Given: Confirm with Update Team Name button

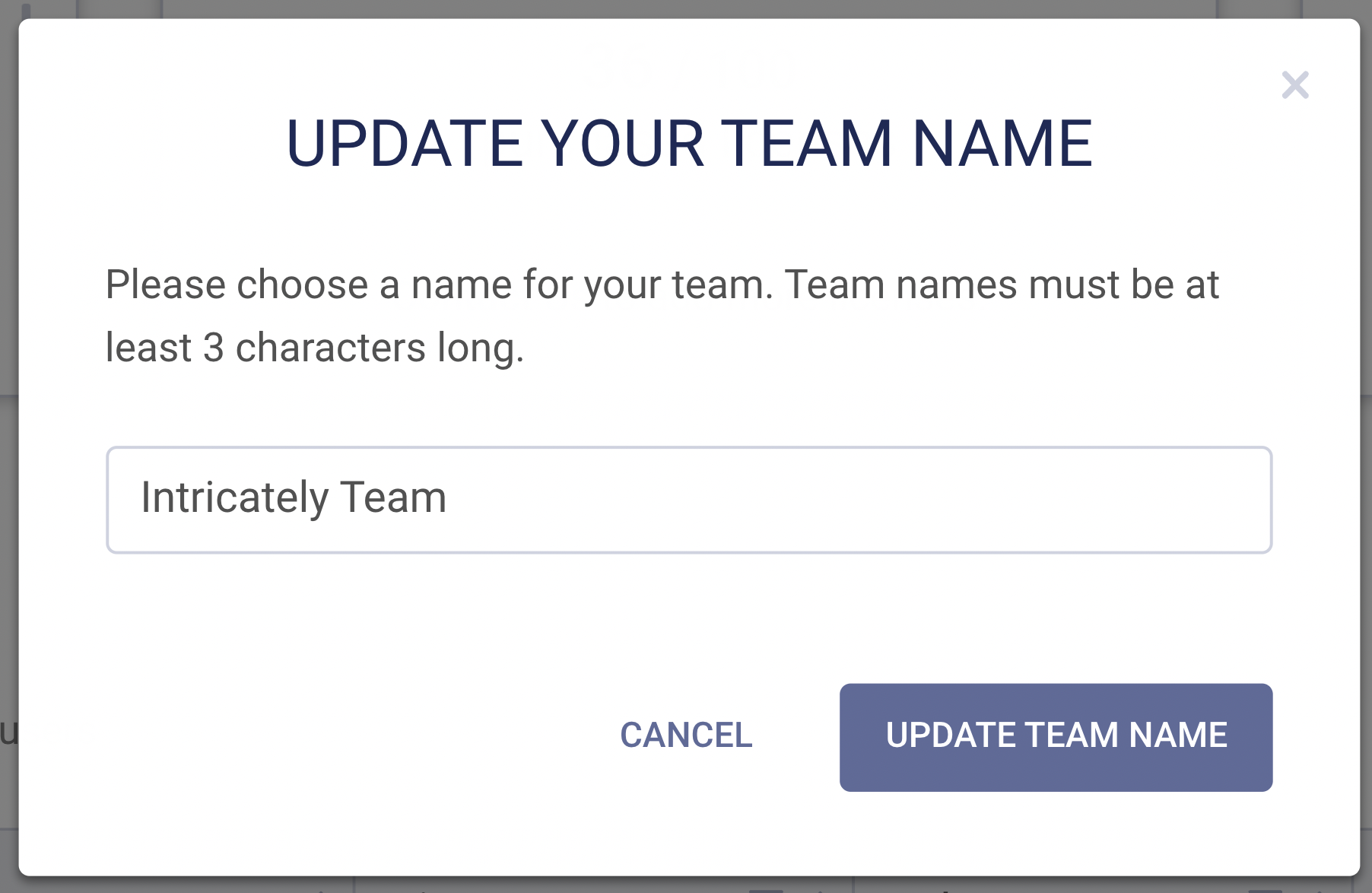Looking at the screenshot, I should 1056,736.
